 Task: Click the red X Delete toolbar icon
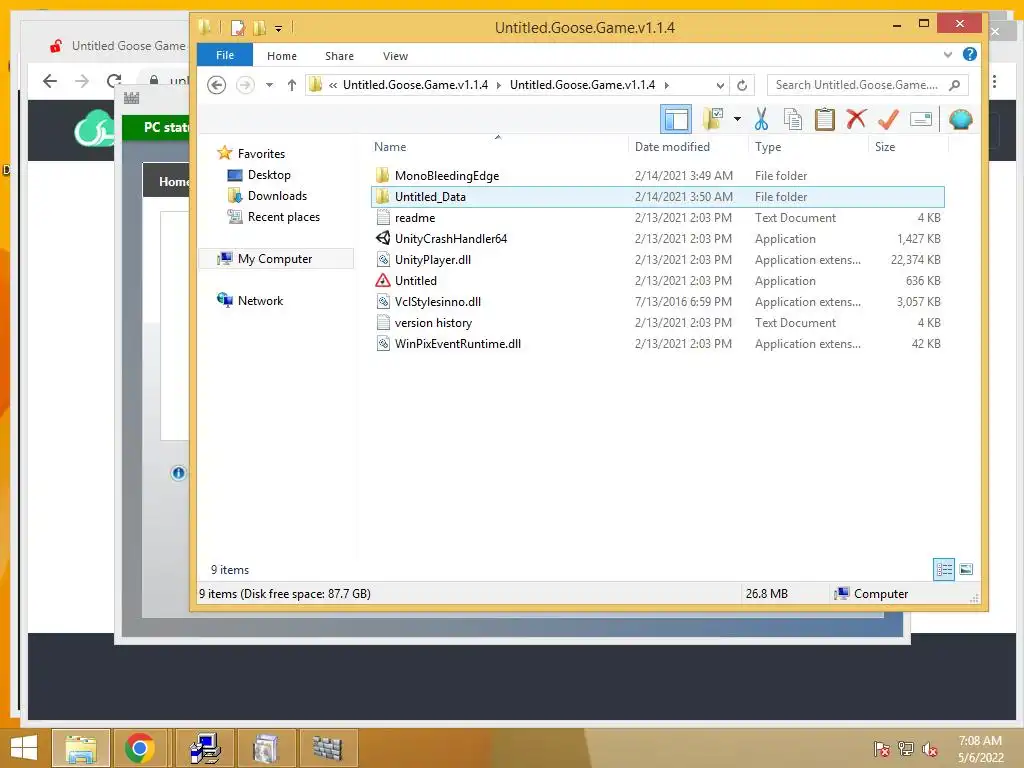point(856,120)
